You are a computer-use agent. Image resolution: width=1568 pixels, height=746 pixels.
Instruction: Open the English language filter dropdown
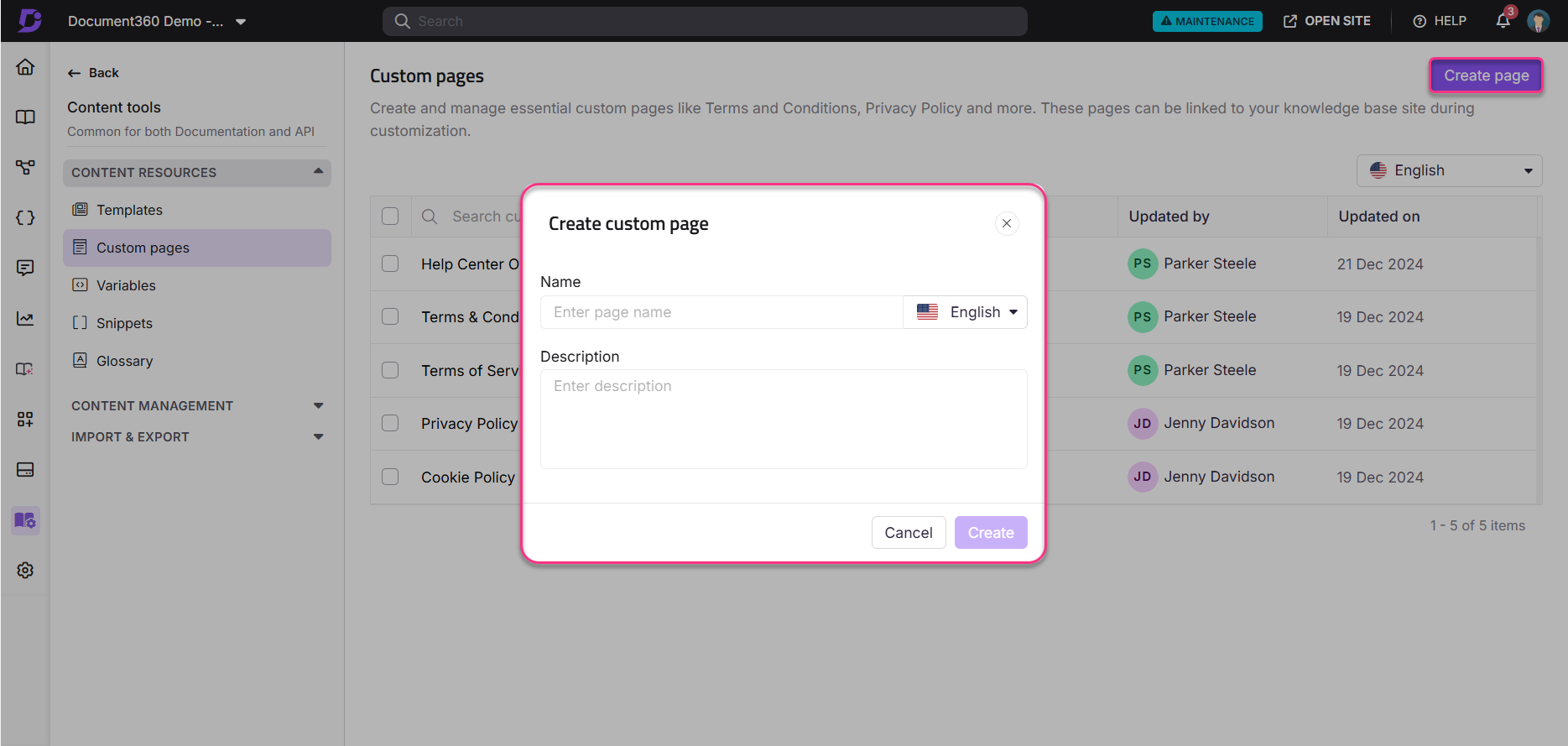(1449, 170)
